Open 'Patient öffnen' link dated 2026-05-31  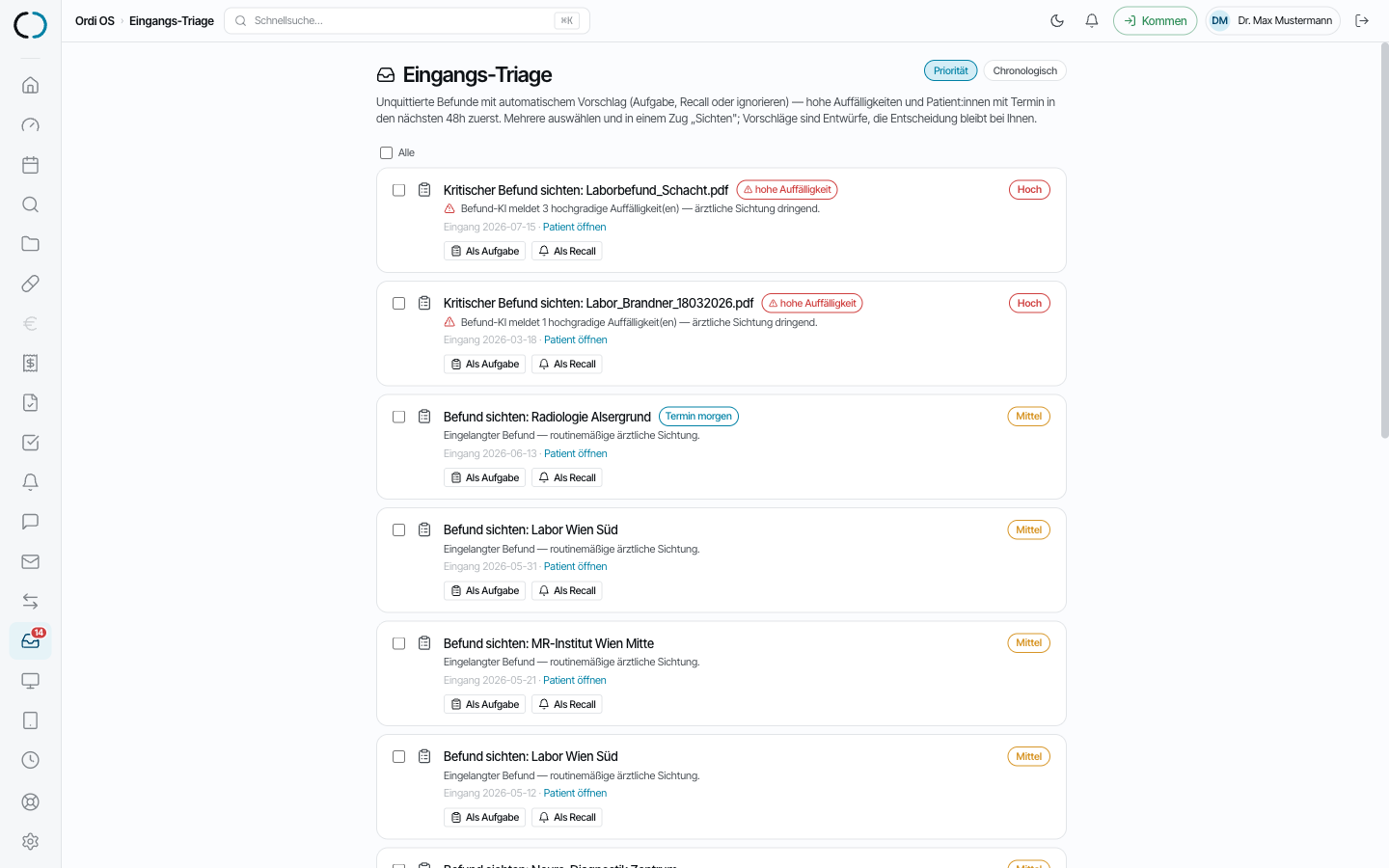(x=575, y=566)
